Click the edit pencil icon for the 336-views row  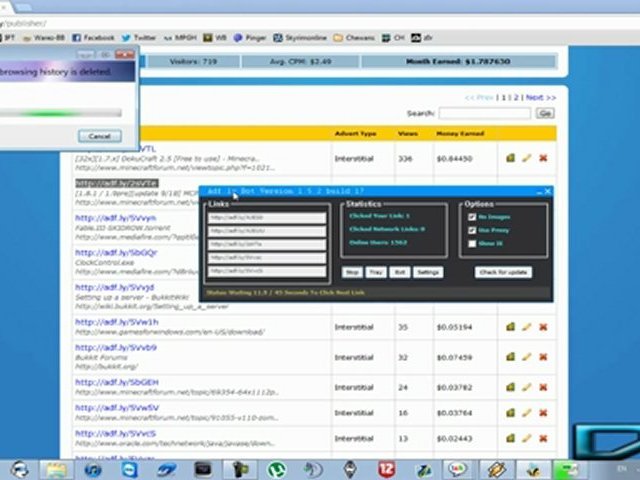527,158
